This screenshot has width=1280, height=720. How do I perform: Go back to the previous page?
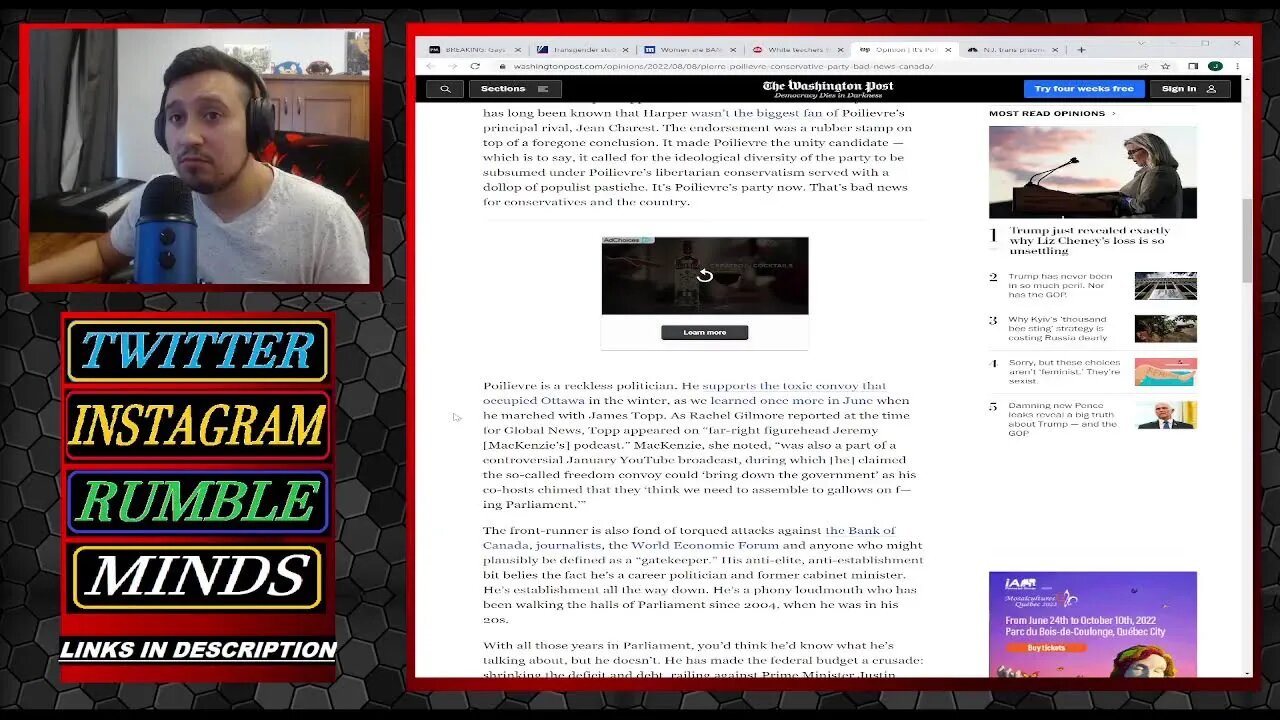pyautogui.click(x=430, y=66)
